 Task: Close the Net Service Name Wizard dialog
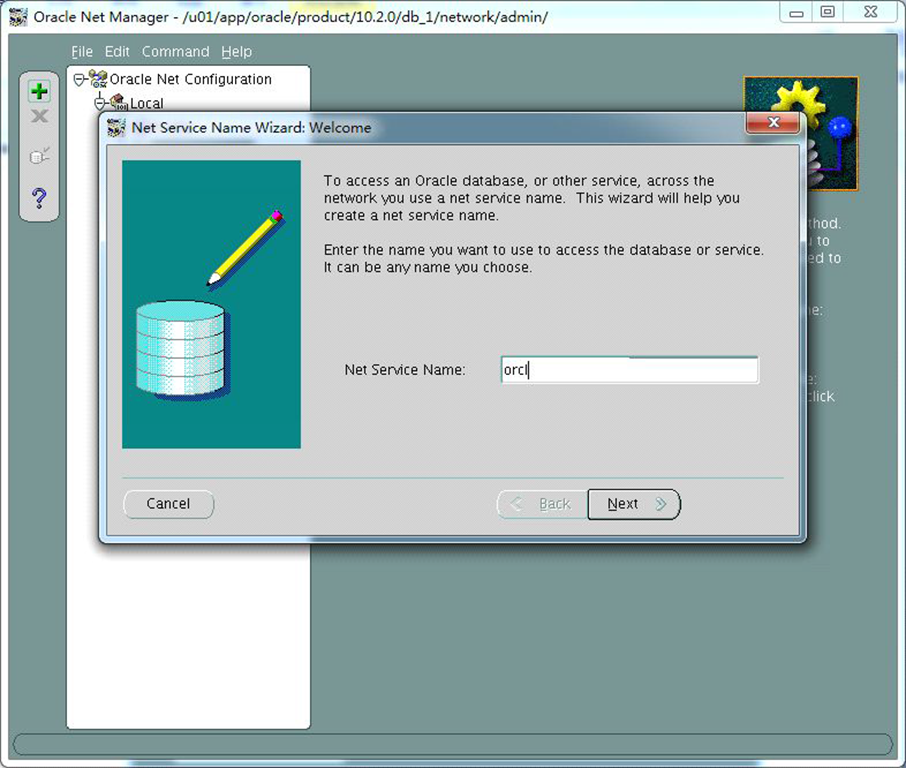coord(773,123)
